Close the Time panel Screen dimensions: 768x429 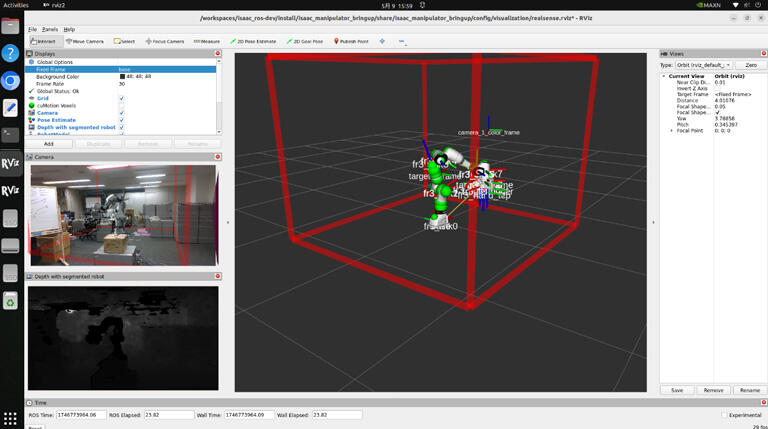[x=764, y=402]
